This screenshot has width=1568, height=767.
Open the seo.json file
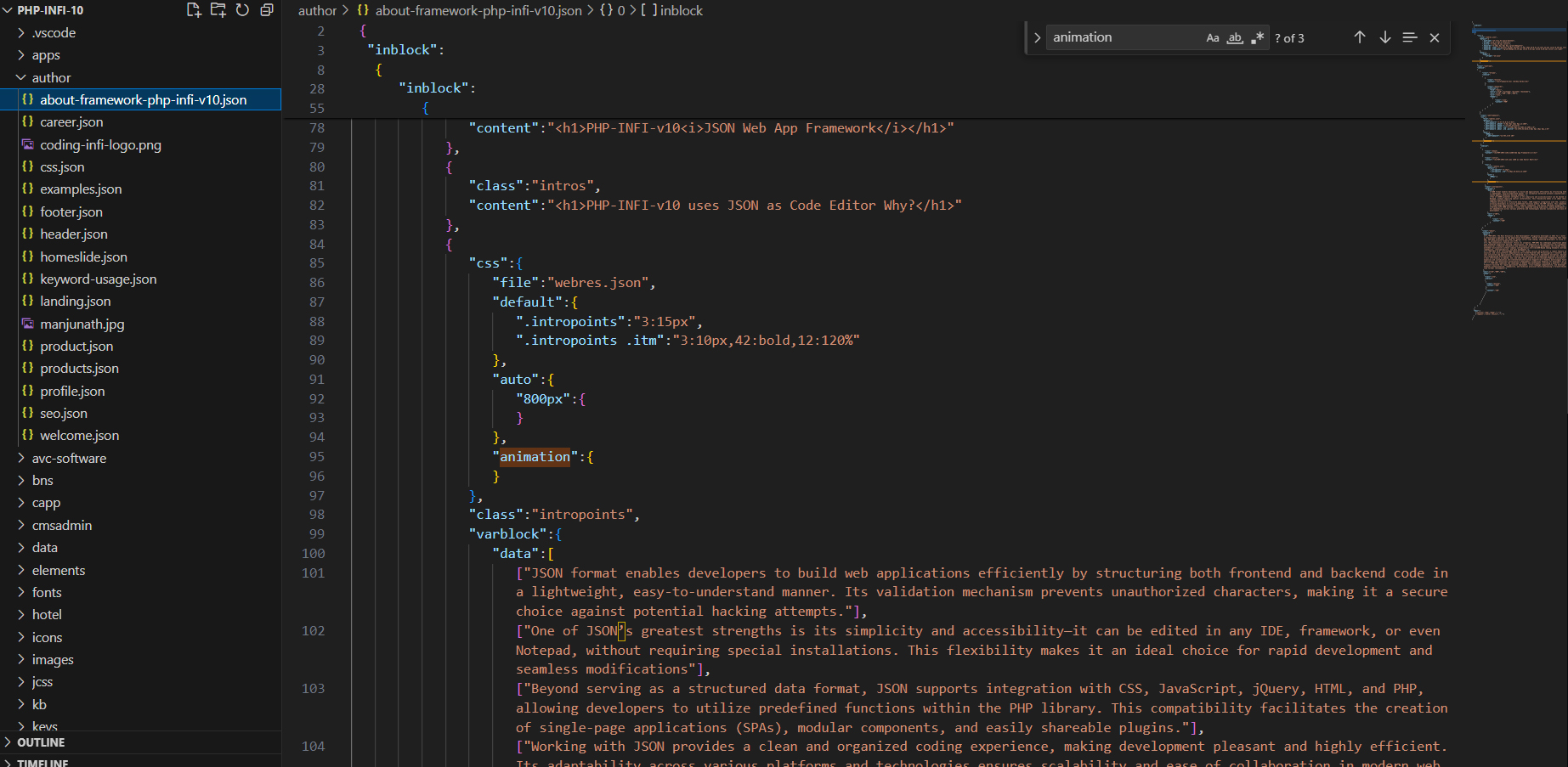(x=64, y=413)
